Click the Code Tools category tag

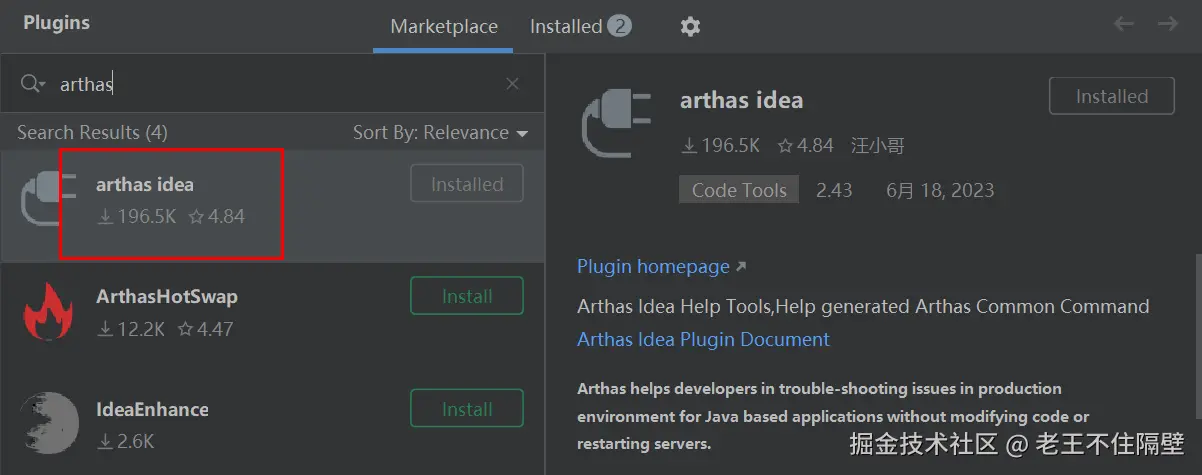pos(739,190)
